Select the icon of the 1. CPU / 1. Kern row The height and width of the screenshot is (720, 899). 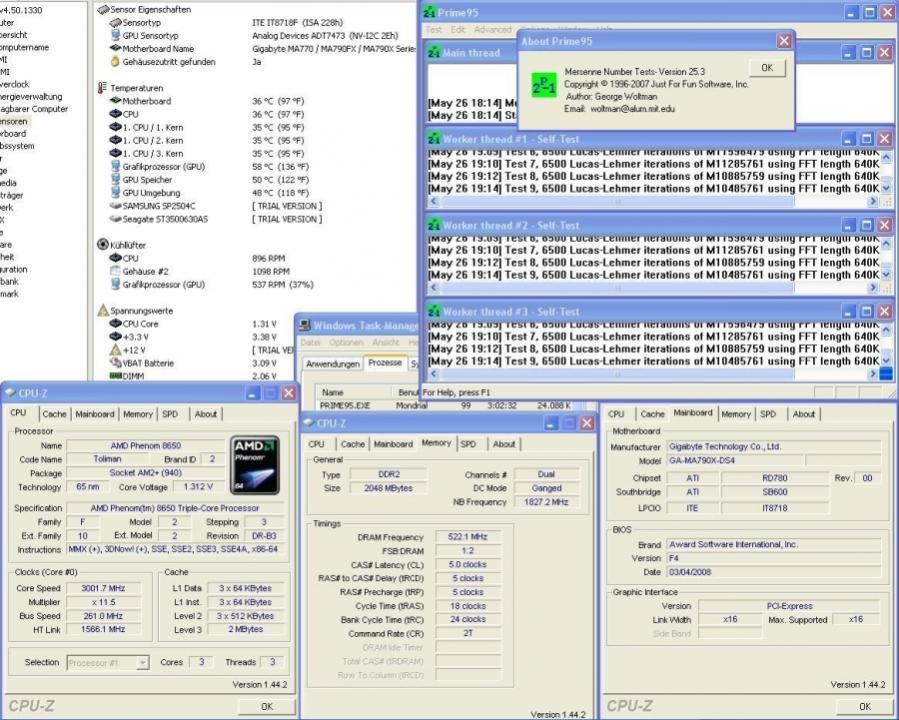point(115,127)
